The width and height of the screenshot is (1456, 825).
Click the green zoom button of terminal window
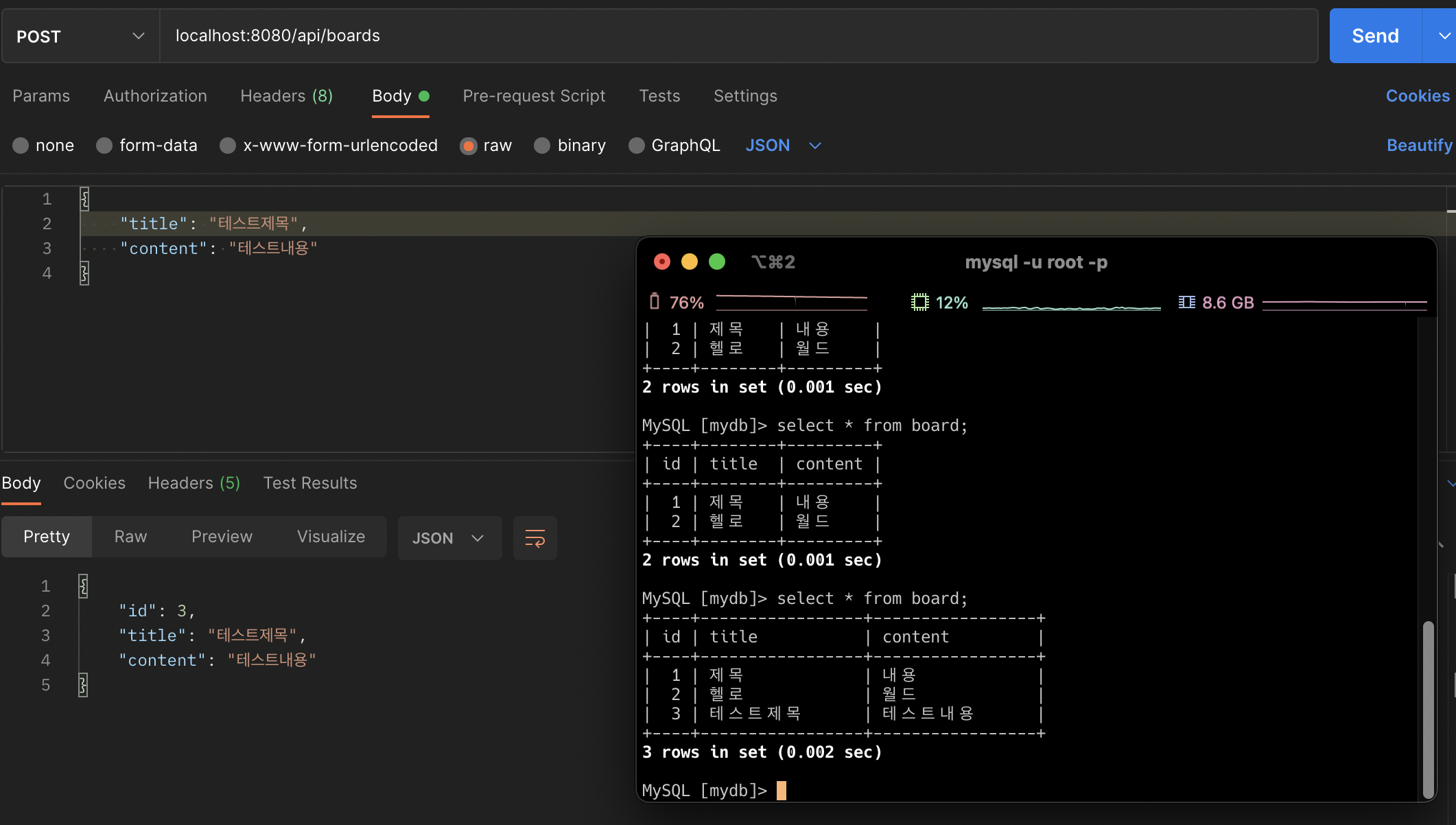point(717,262)
